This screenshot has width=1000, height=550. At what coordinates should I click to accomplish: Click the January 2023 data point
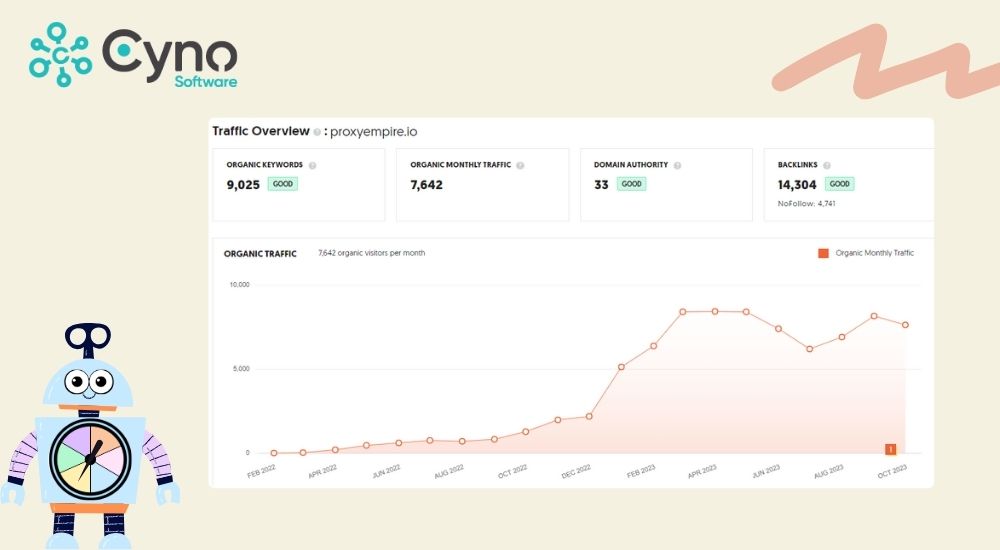[x=621, y=367]
